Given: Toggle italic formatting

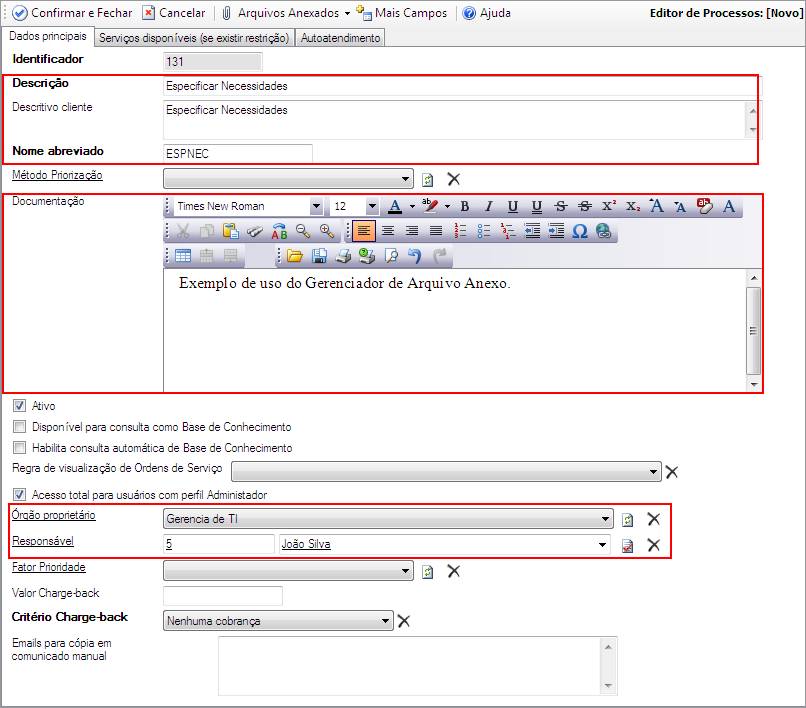Looking at the screenshot, I should pyautogui.click(x=489, y=206).
